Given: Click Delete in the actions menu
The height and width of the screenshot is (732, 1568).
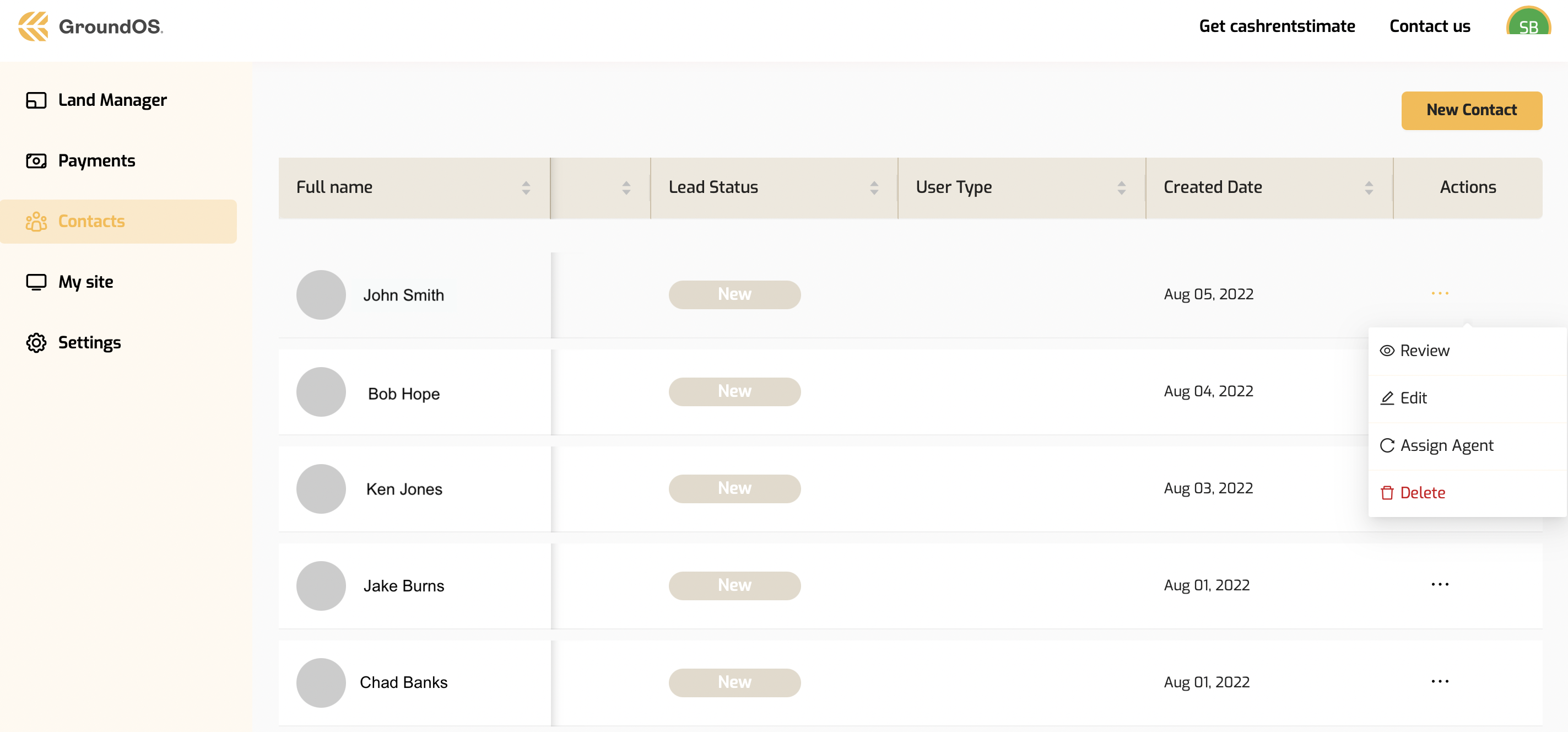Looking at the screenshot, I should click(x=1422, y=493).
